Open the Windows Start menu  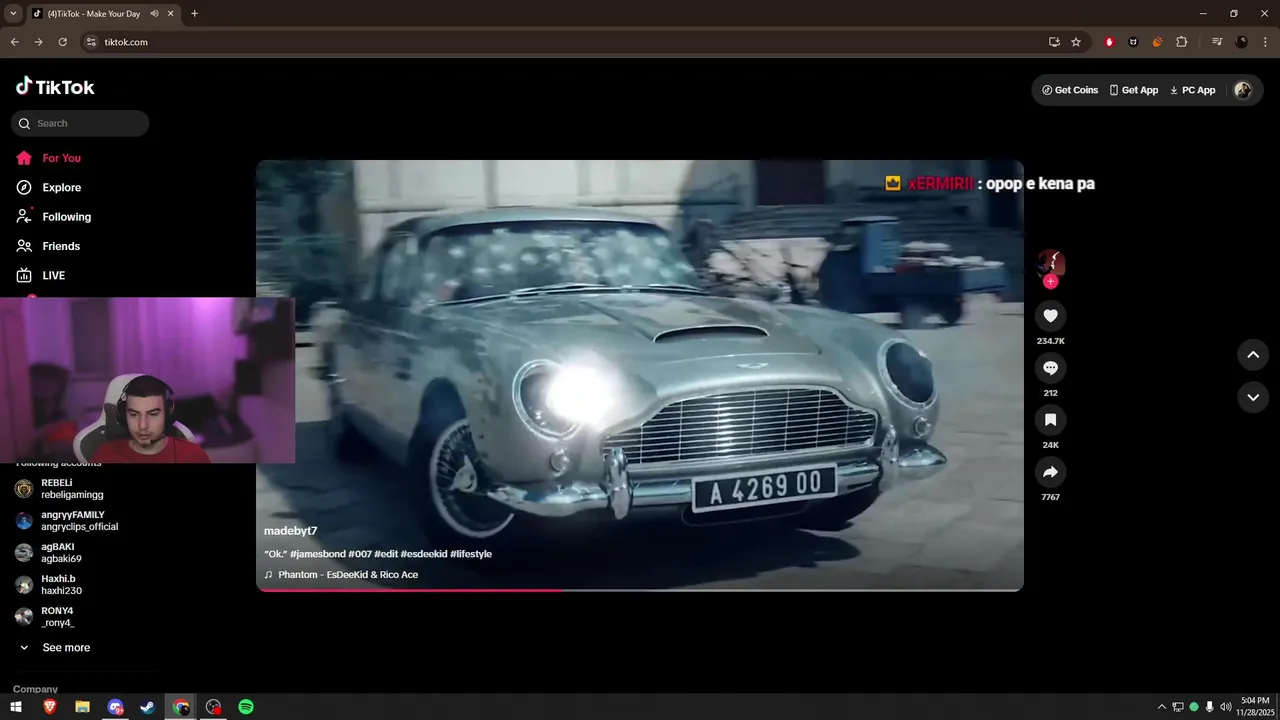tap(16, 707)
